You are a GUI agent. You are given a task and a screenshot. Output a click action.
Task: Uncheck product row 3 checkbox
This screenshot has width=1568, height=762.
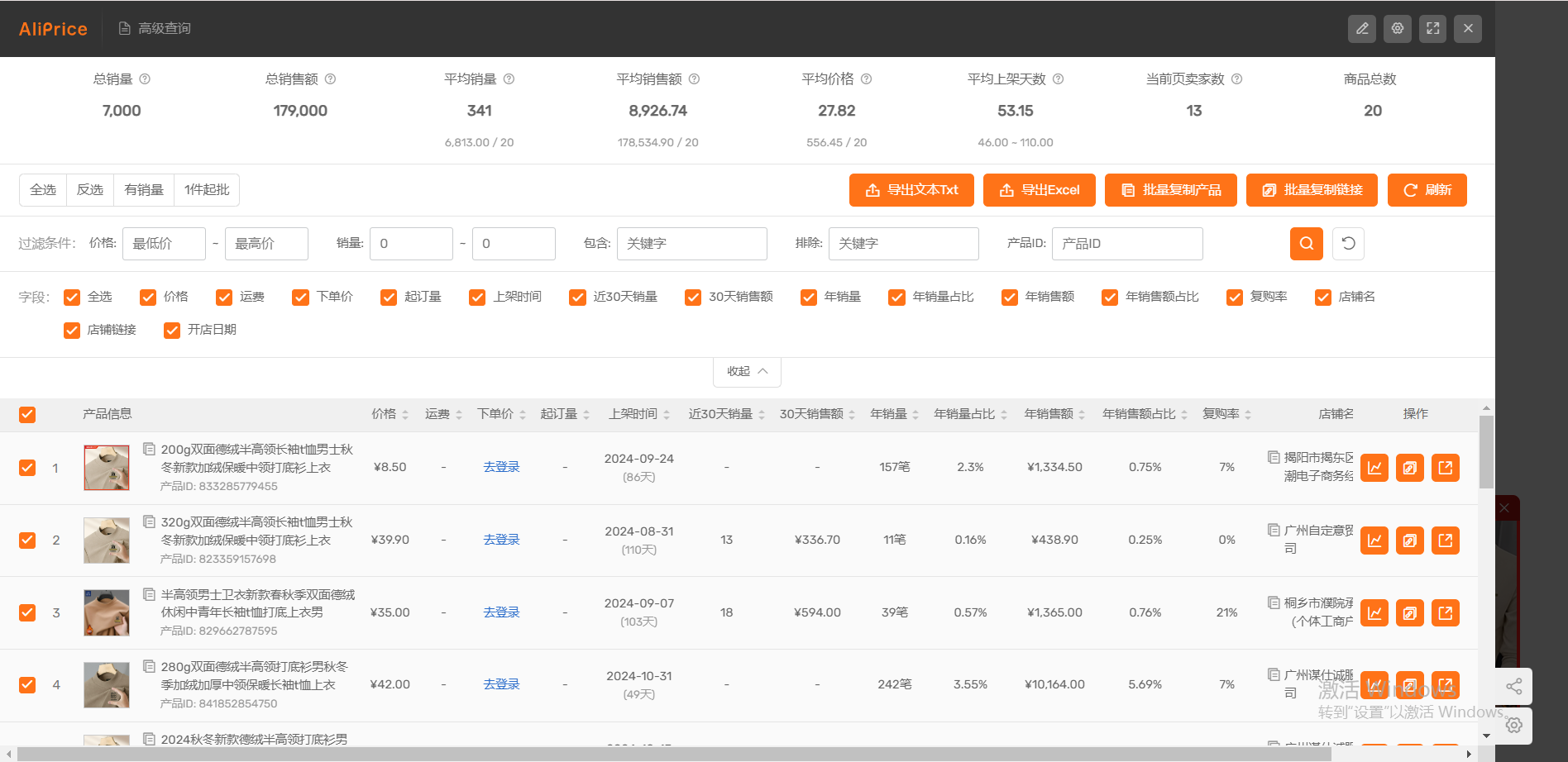click(27, 612)
